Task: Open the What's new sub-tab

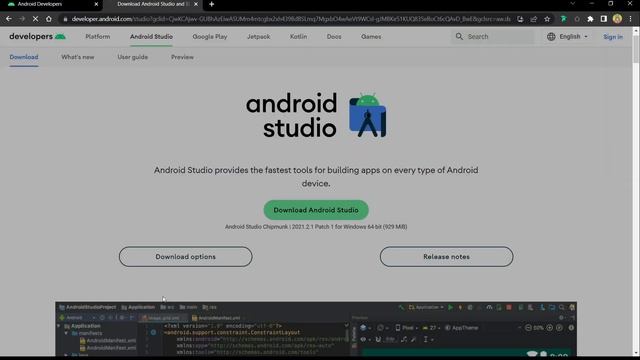Action: pos(78,57)
